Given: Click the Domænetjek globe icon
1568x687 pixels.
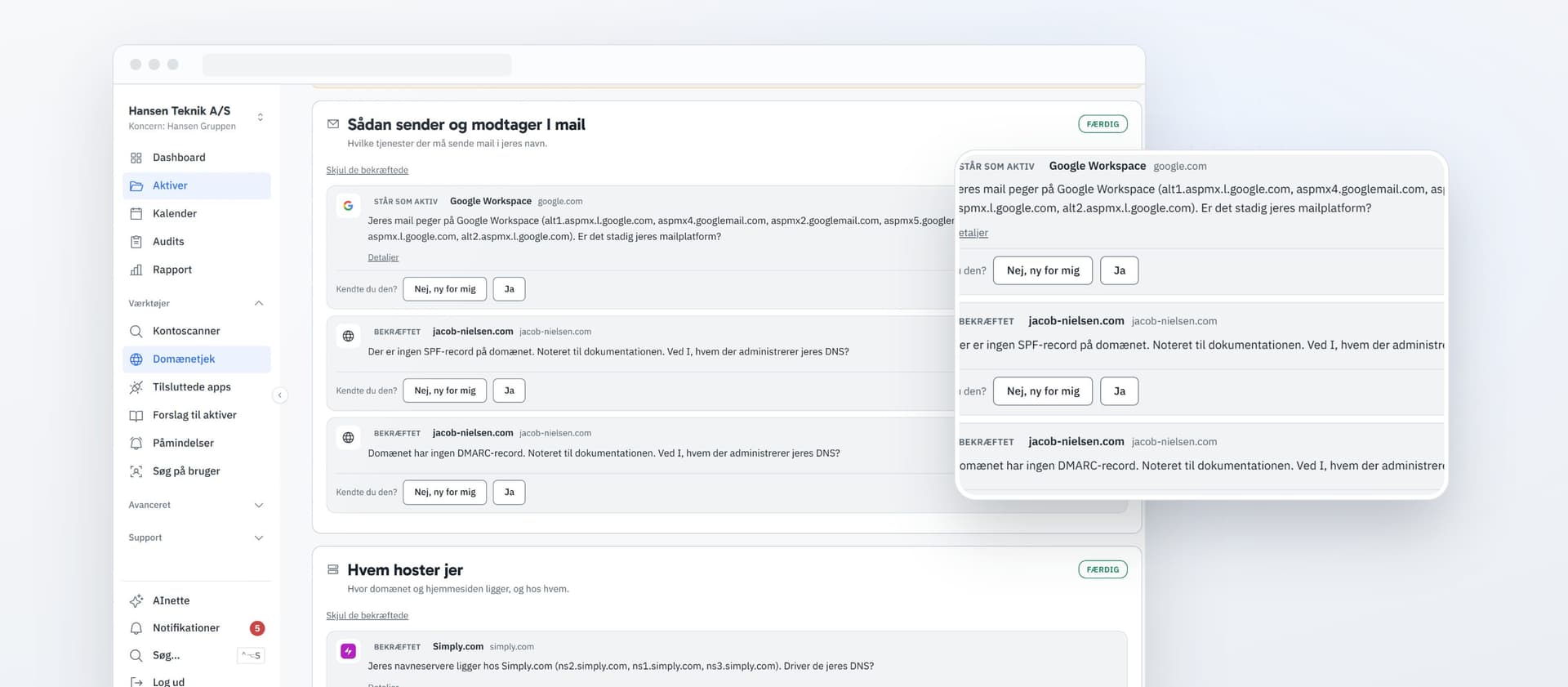Looking at the screenshot, I should [136, 359].
